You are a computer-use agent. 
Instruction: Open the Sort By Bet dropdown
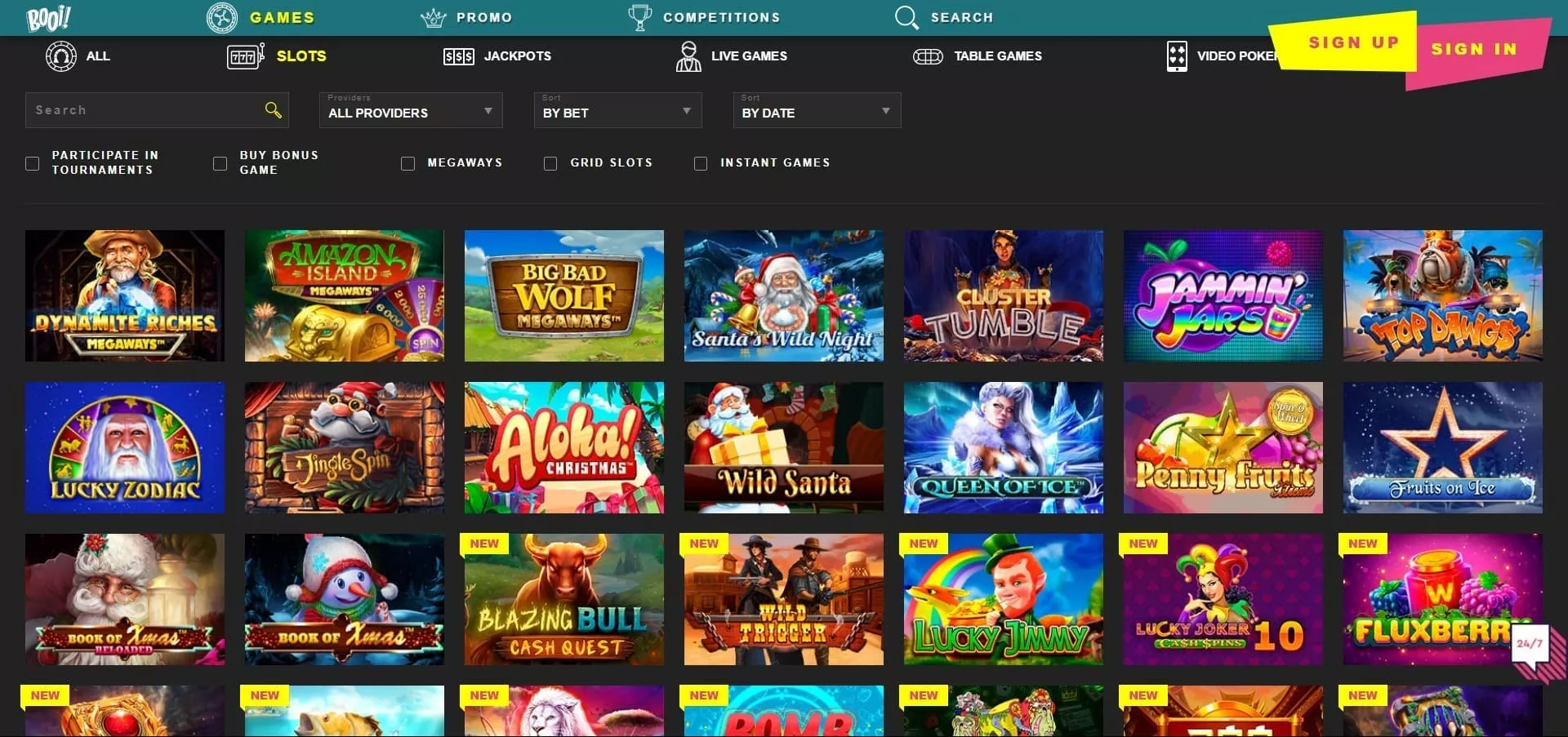[x=618, y=109]
